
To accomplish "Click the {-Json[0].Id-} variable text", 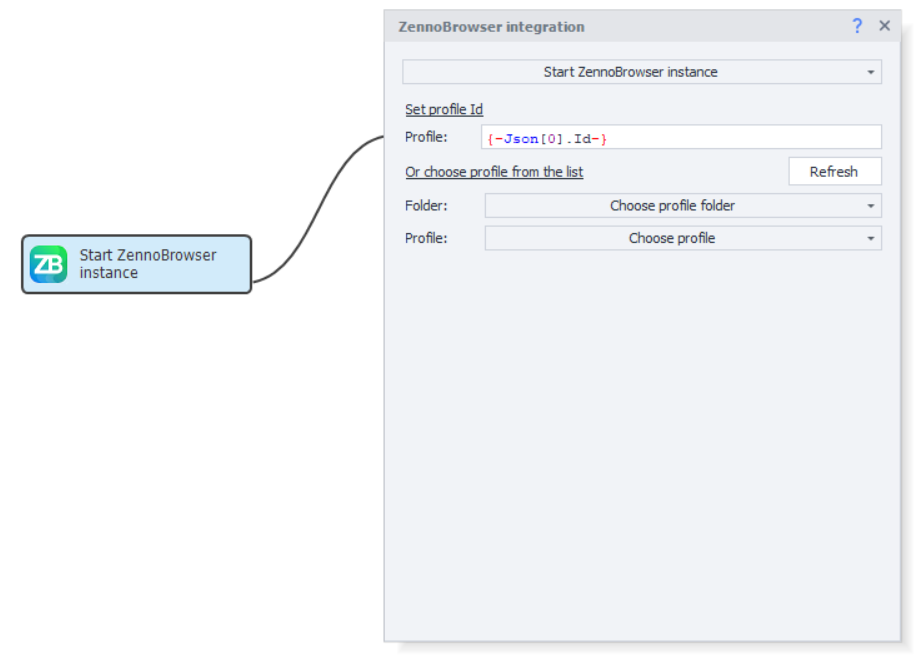I will (x=547, y=138).
